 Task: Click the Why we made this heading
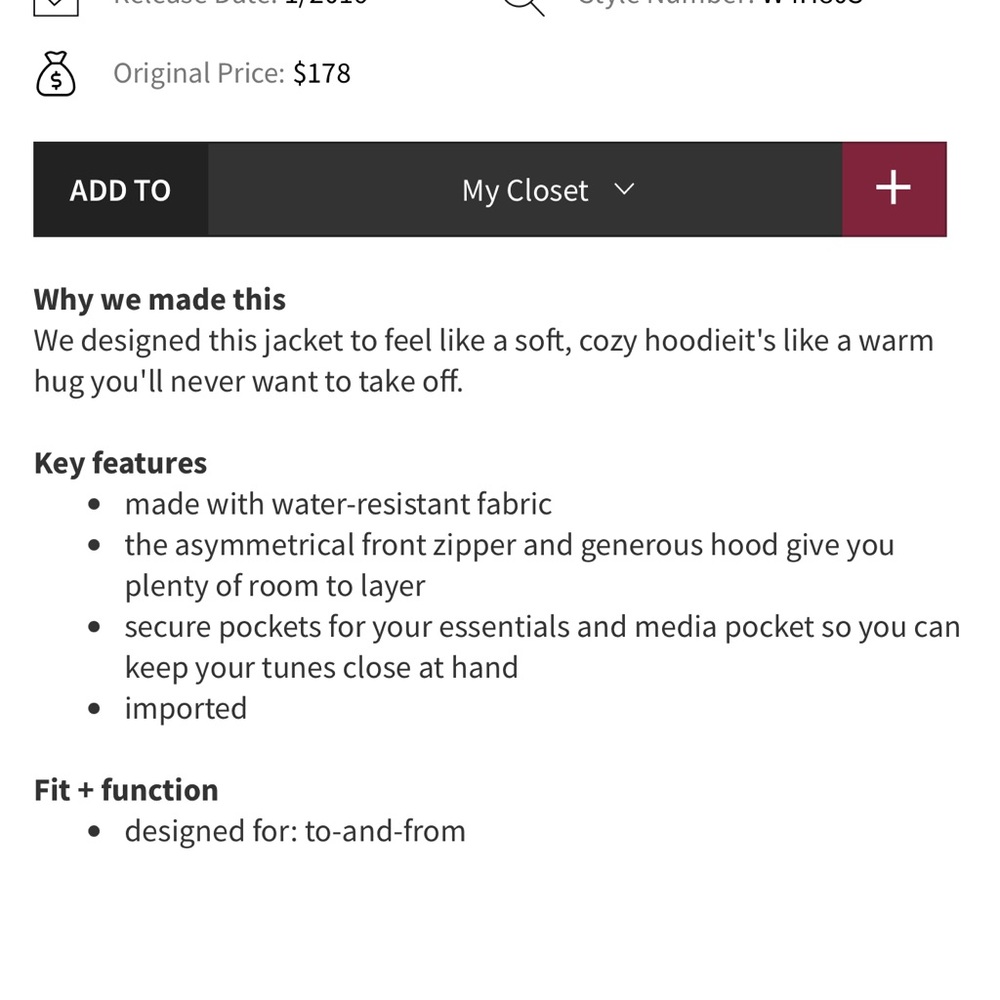click(159, 300)
